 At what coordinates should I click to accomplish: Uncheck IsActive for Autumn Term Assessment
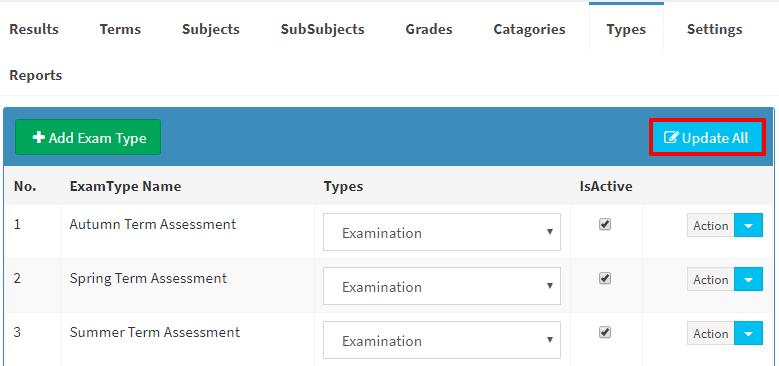click(605, 224)
